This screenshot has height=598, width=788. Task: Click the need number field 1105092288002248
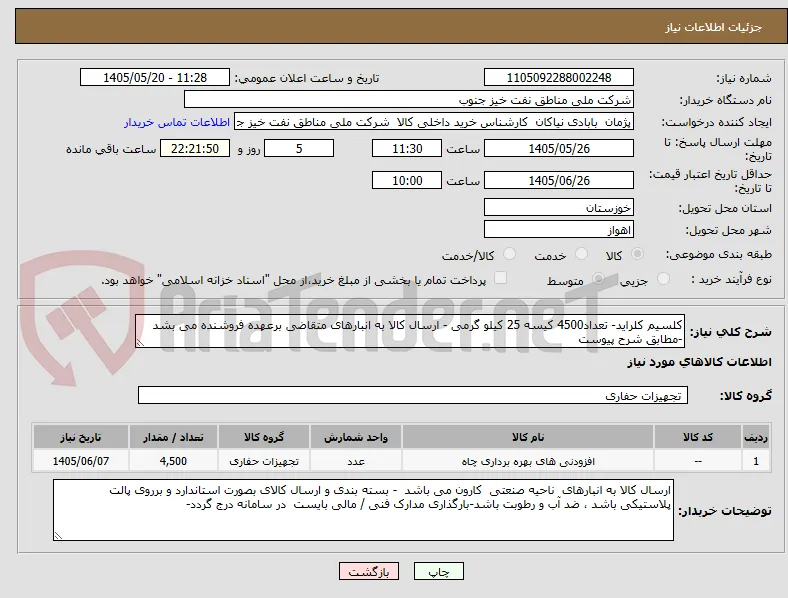(x=559, y=77)
